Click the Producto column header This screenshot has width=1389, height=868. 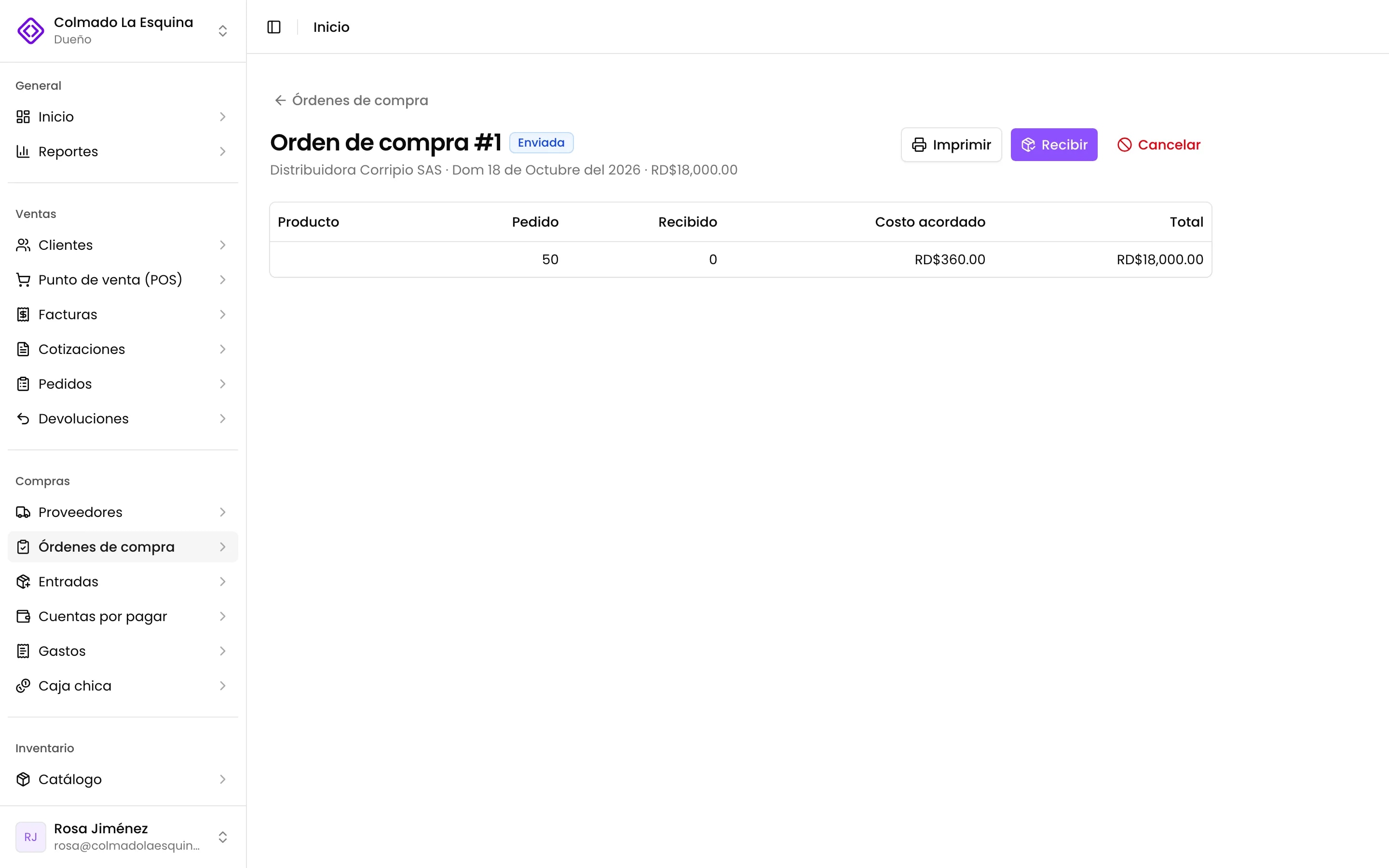308,222
